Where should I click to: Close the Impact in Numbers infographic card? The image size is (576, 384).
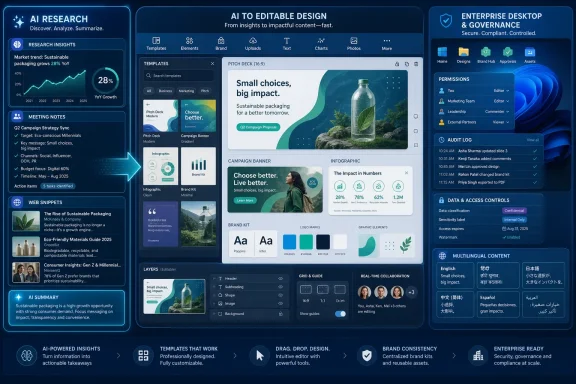coord(406,173)
